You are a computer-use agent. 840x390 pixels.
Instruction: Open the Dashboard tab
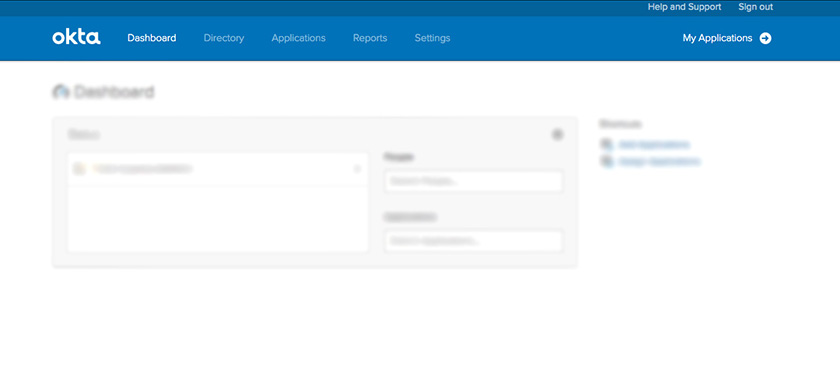click(x=152, y=38)
